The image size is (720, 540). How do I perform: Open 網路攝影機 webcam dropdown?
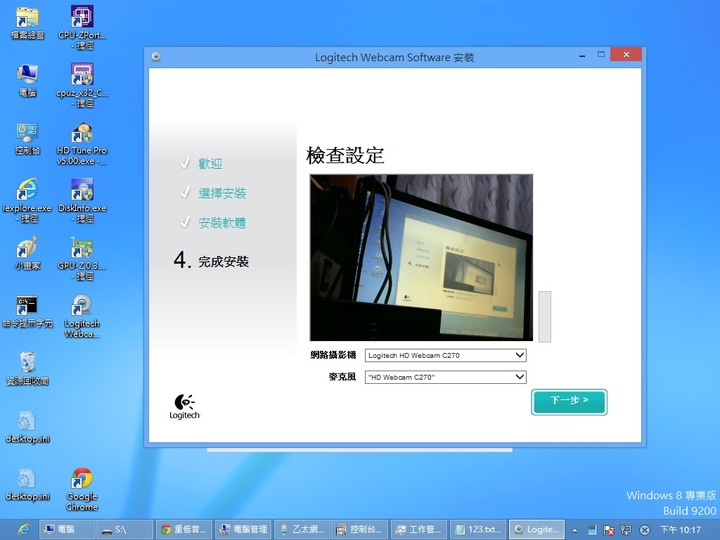(x=445, y=355)
